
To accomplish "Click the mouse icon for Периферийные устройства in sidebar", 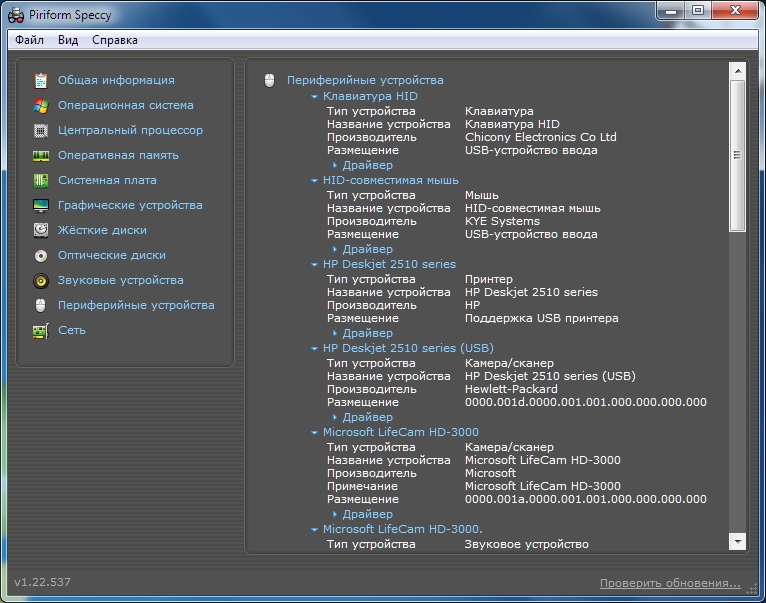I will pos(41,305).
